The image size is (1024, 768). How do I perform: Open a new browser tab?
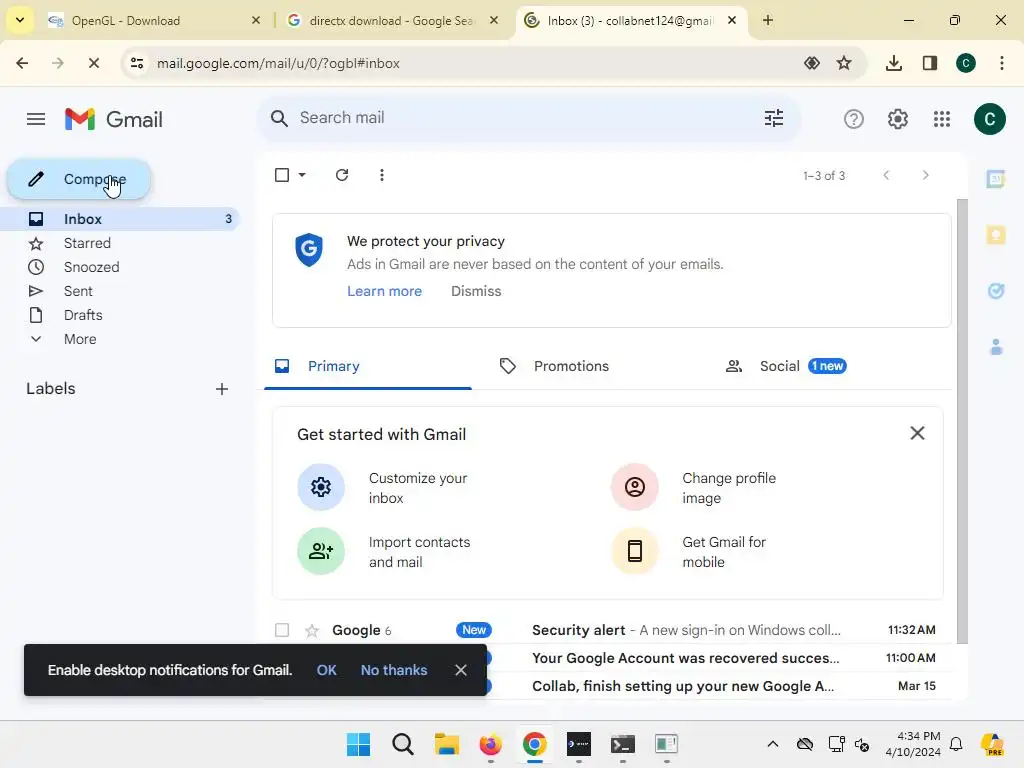768,20
